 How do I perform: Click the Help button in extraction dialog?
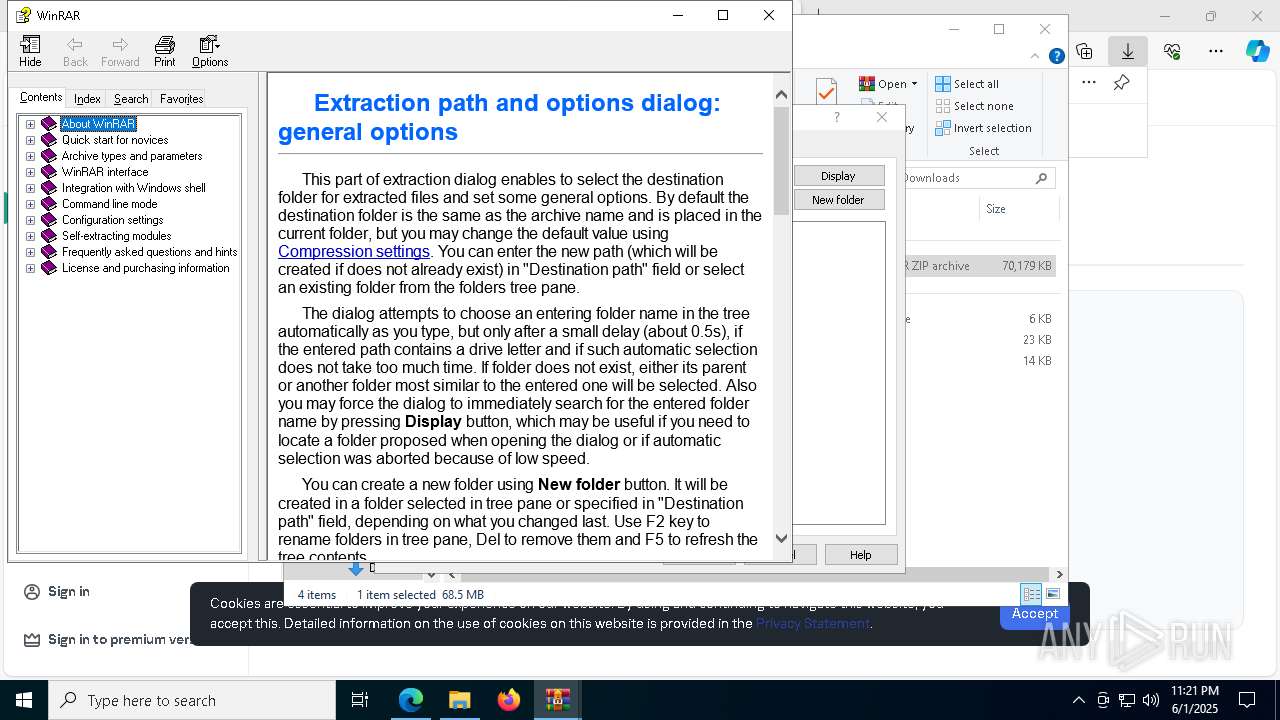pos(861,555)
